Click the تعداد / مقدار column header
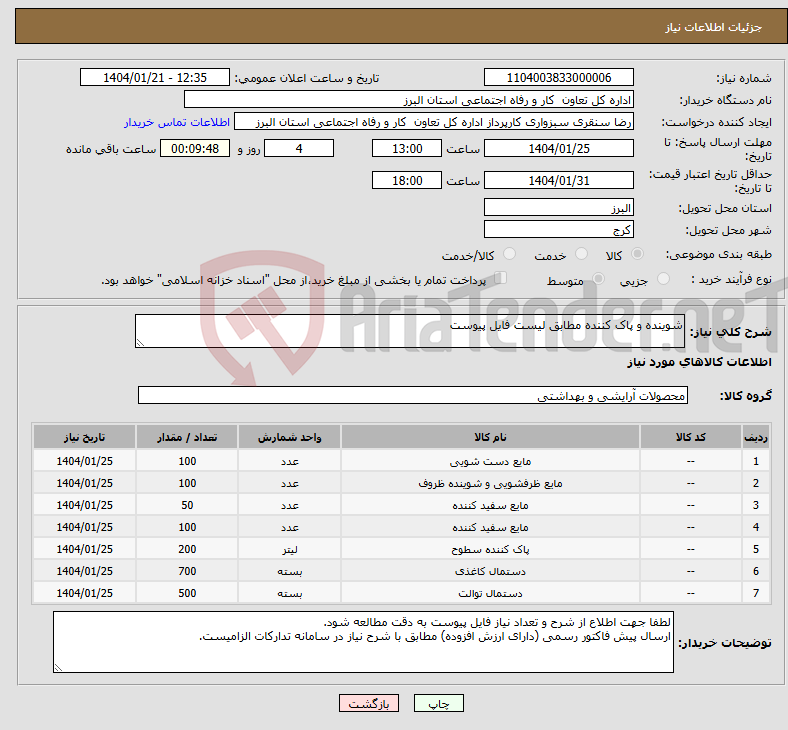The height and width of the screenshot is (730, 788). click(187, 438)
